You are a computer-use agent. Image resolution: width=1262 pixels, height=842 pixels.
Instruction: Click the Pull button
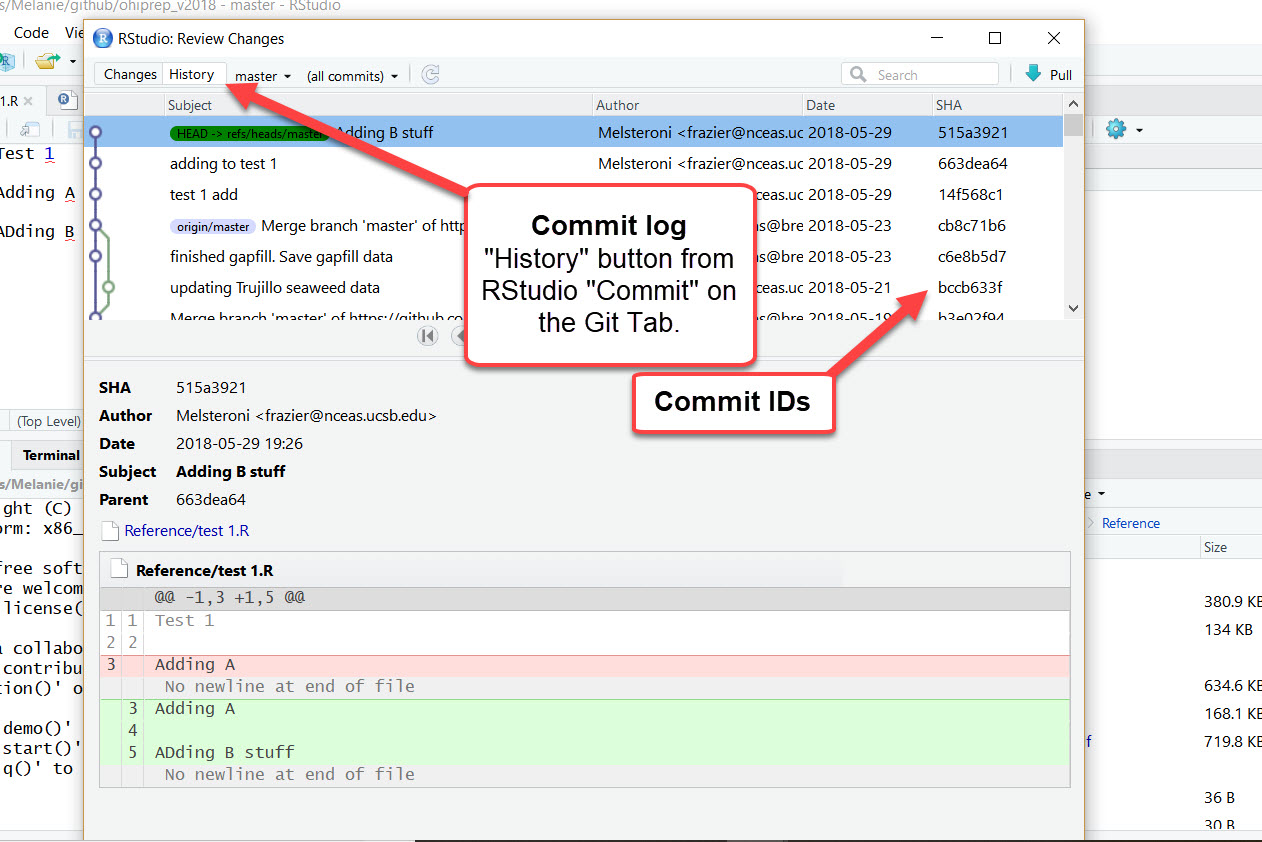tap(1049, 74)
